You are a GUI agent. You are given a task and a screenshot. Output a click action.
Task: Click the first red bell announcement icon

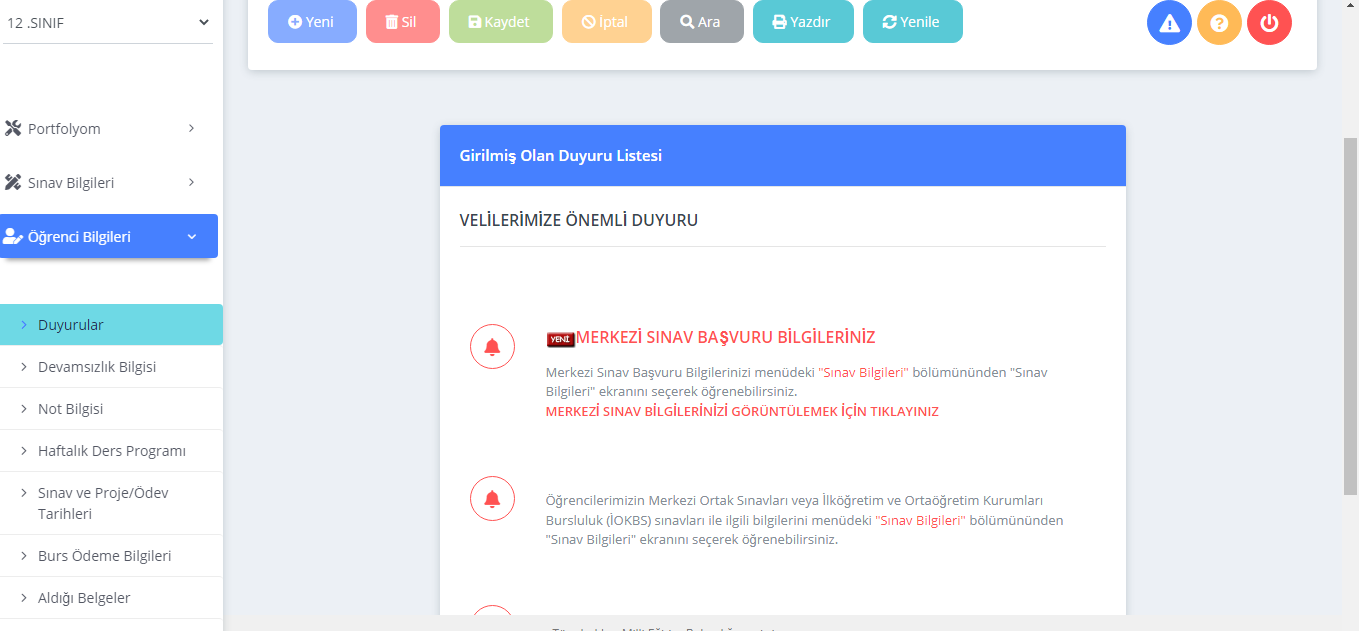(492, 347)
